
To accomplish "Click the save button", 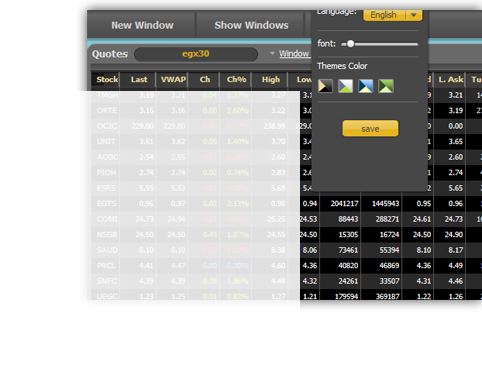I will coord(370,129).
